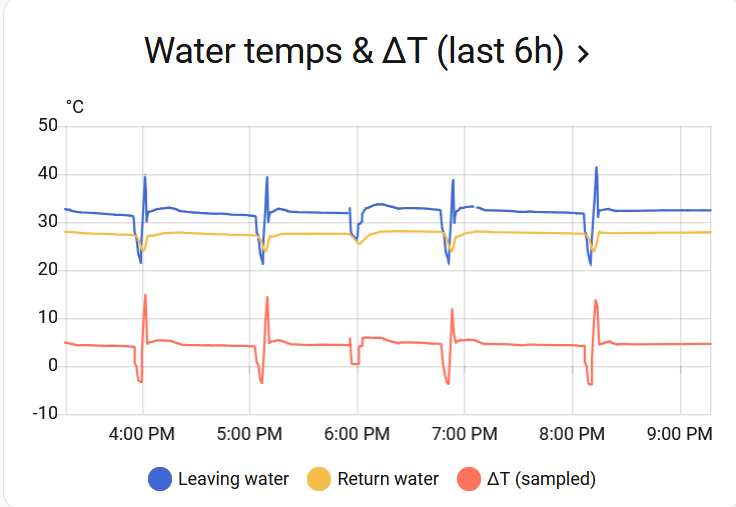Click the blue Leaving water legend dot
The image size is (736, 507).
click(x=160, y=479)
